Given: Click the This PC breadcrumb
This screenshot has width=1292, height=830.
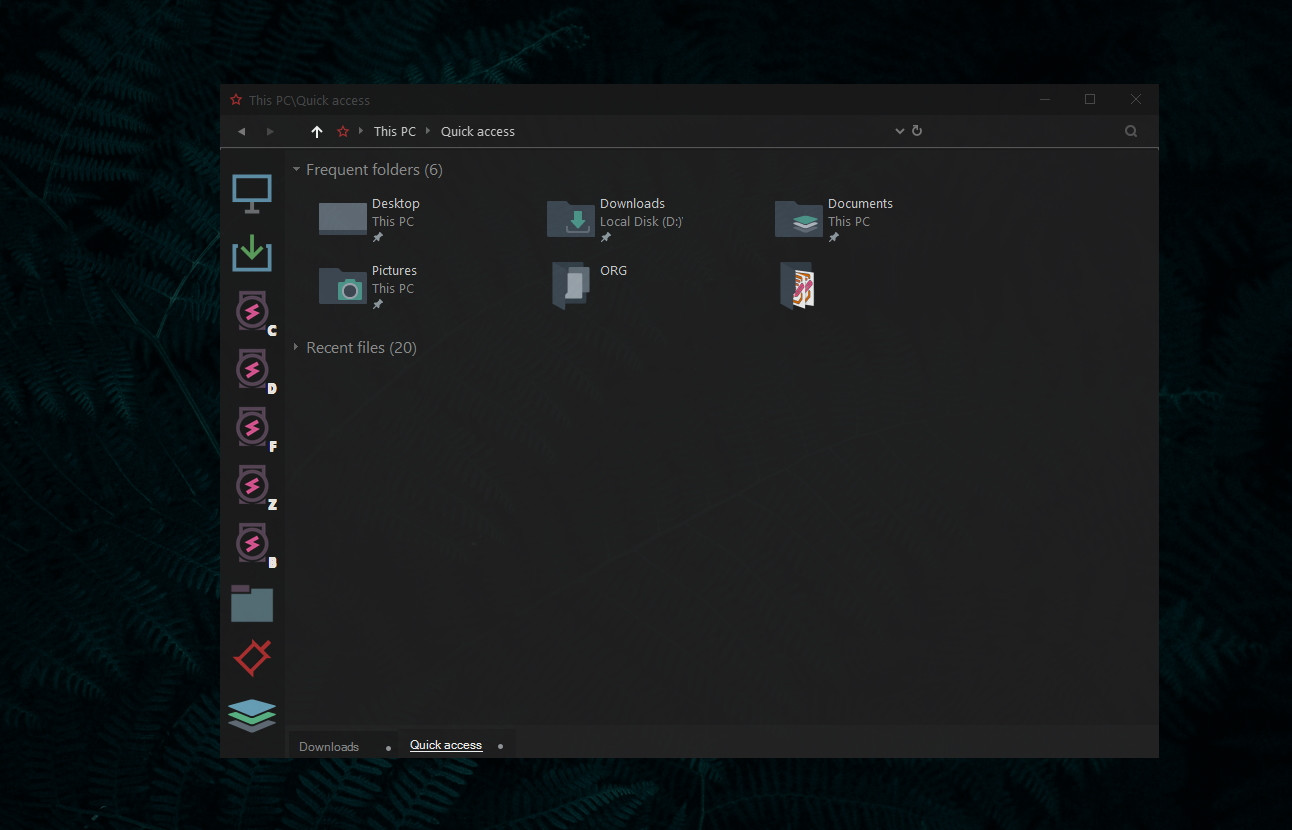Looking at the screenshot, I should [x=395, y=132].
